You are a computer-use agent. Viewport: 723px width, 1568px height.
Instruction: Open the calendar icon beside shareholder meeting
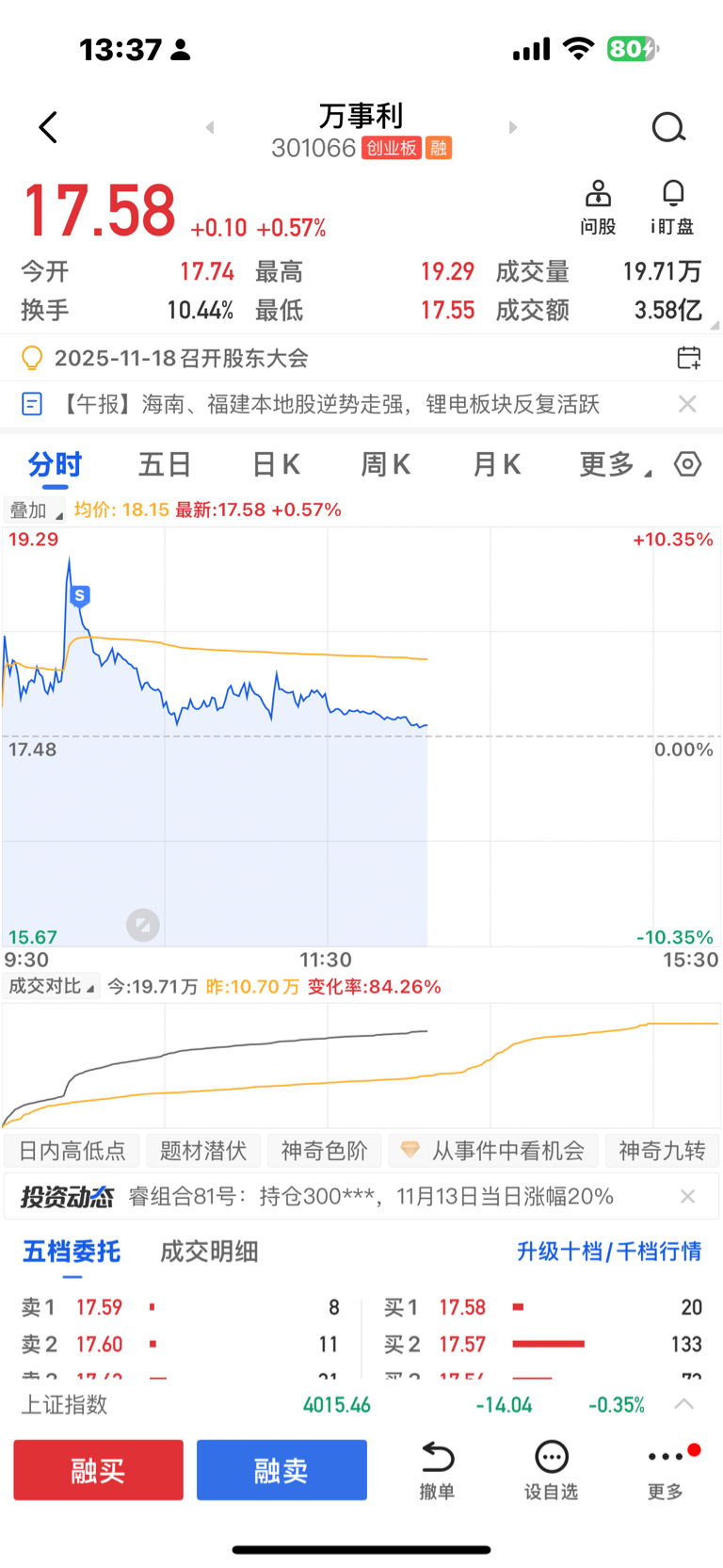[689, 358]
